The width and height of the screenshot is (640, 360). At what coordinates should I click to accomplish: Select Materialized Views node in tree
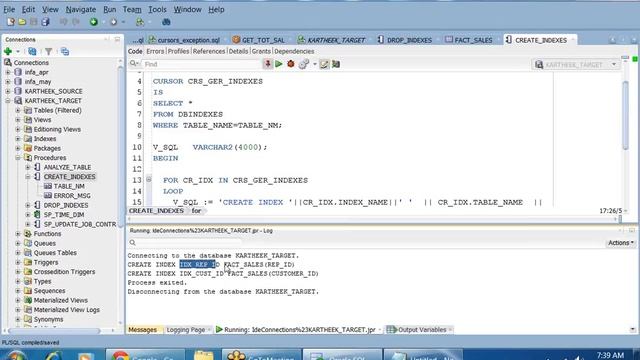point(60,300)
